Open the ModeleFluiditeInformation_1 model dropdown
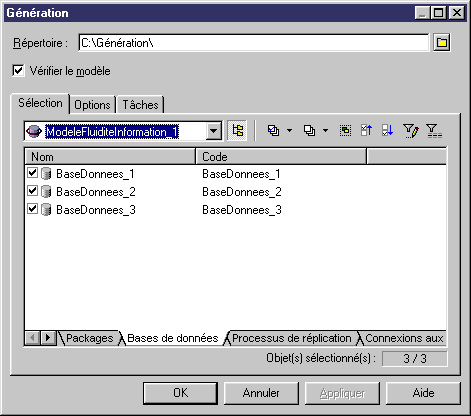 click(x=213, y=131)
